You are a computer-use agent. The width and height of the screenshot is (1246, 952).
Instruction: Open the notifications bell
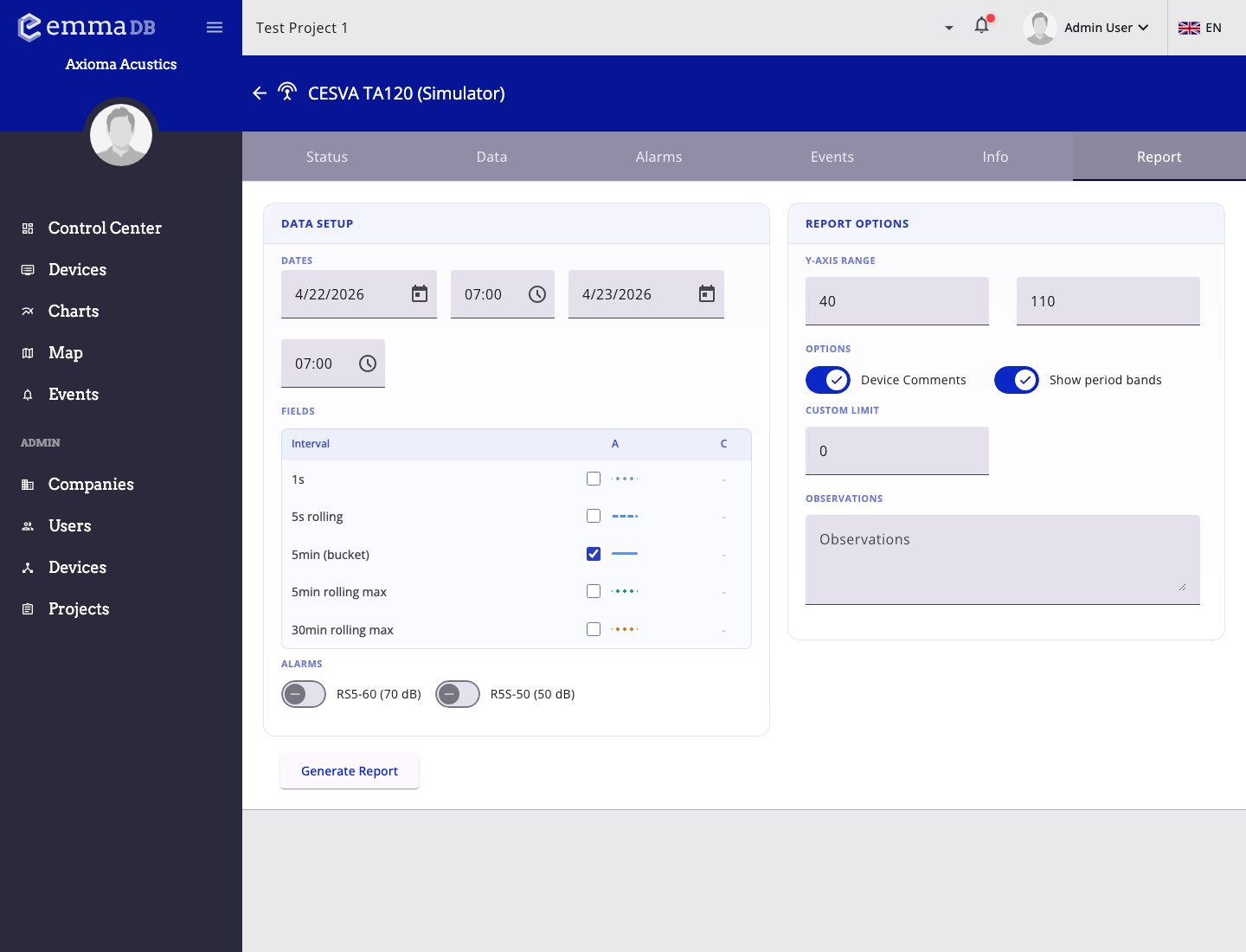pos(981,26)
